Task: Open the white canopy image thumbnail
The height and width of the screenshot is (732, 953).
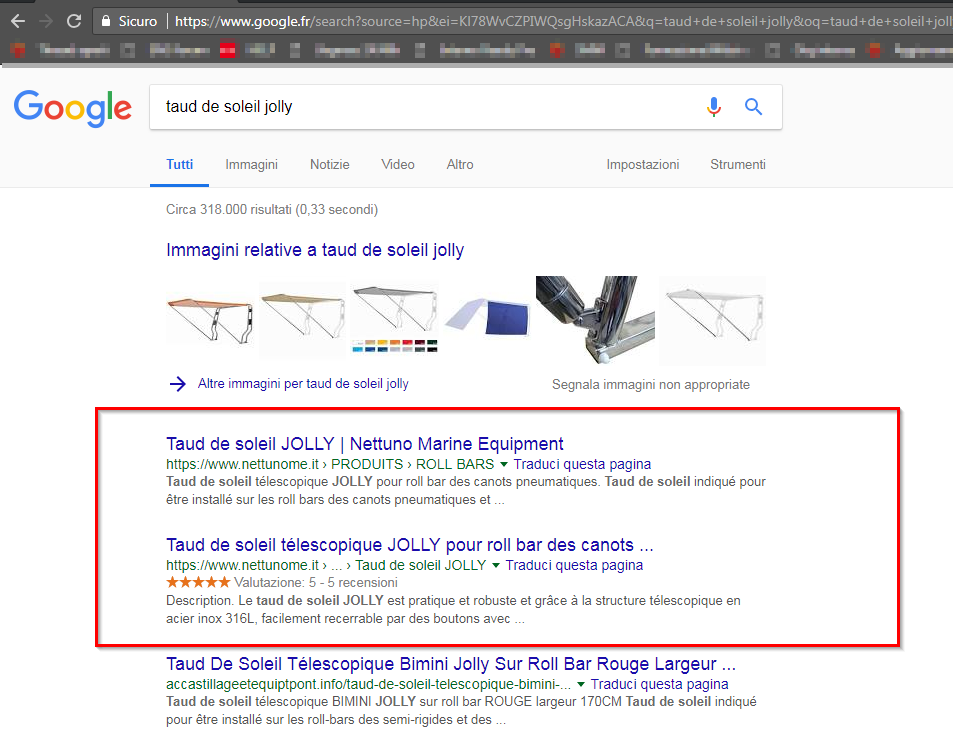Action: point(713,320)
